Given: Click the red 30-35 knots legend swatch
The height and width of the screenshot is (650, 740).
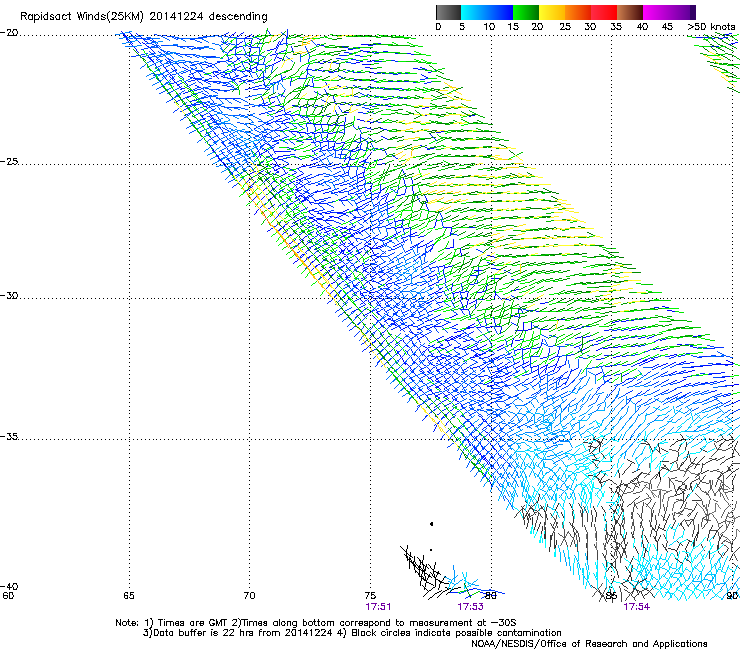Looking at the screenshot, I should 604,12.
